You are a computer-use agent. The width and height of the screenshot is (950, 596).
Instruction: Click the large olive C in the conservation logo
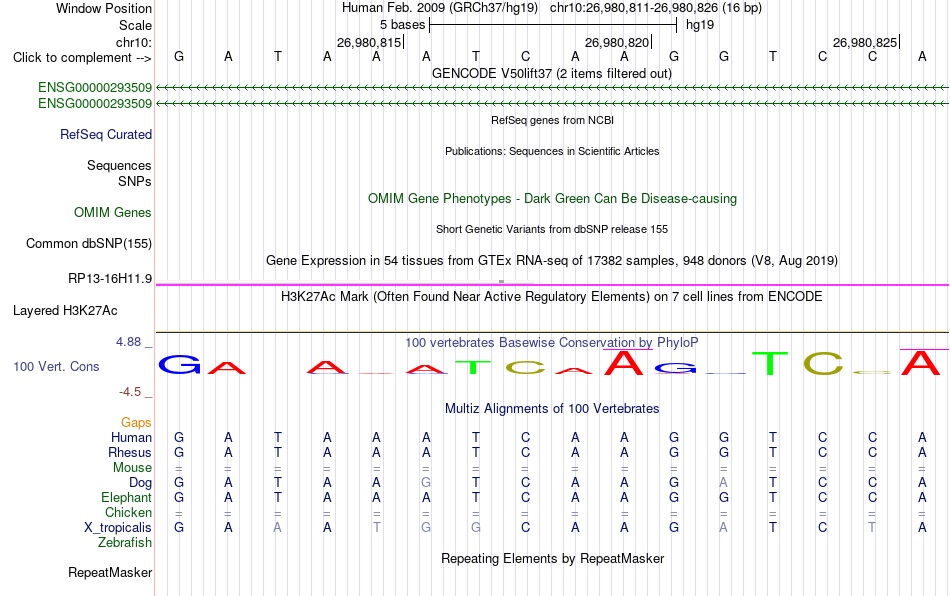pos(823,363)
